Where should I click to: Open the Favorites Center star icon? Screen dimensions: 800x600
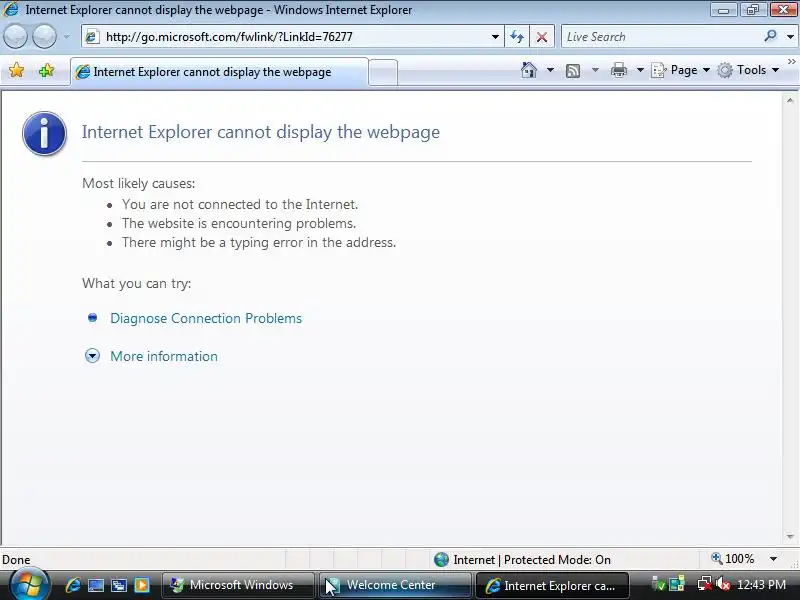(x=16, y=70)
